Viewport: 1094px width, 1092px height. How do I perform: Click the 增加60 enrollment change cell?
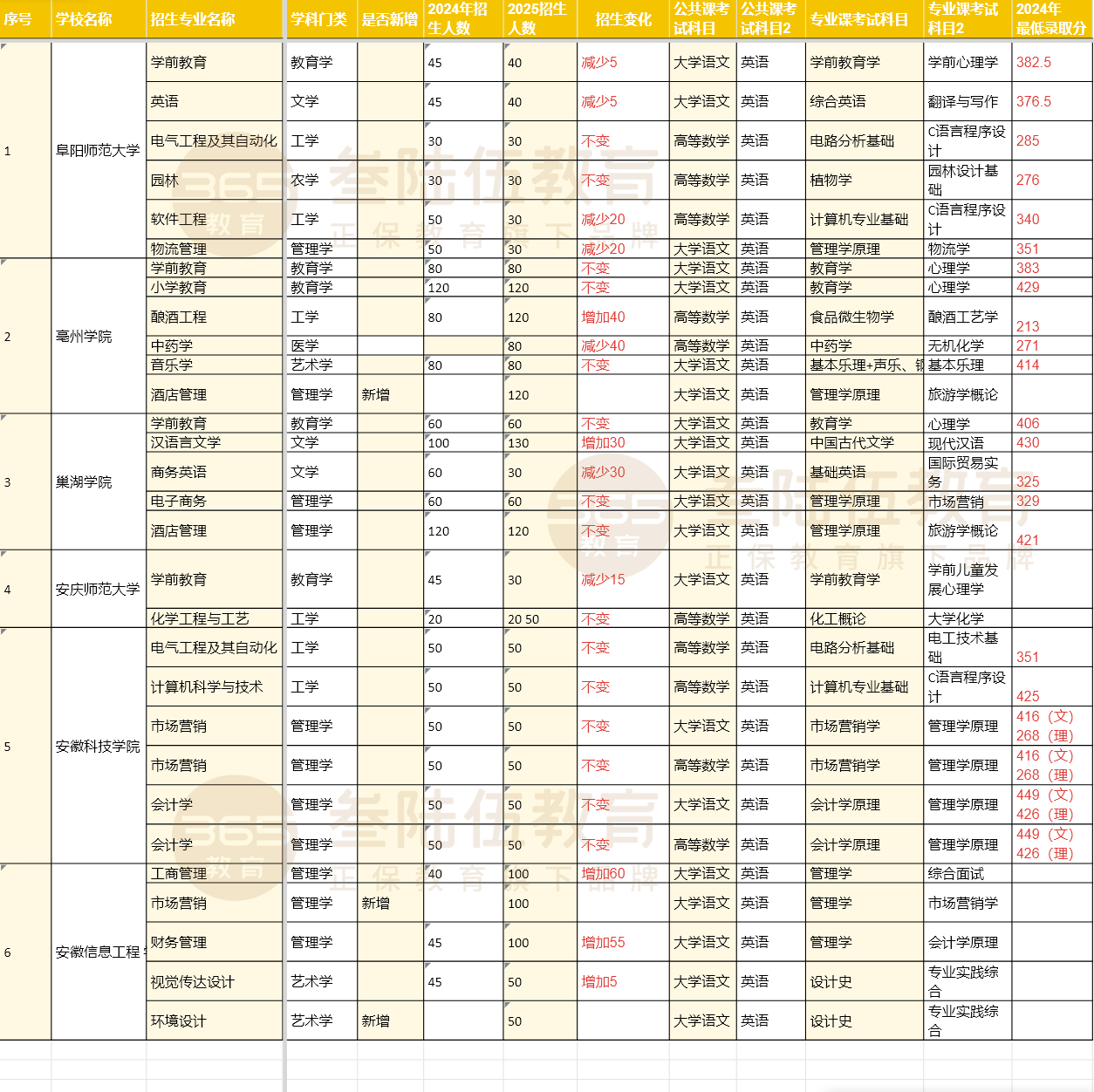click(622, 874)
